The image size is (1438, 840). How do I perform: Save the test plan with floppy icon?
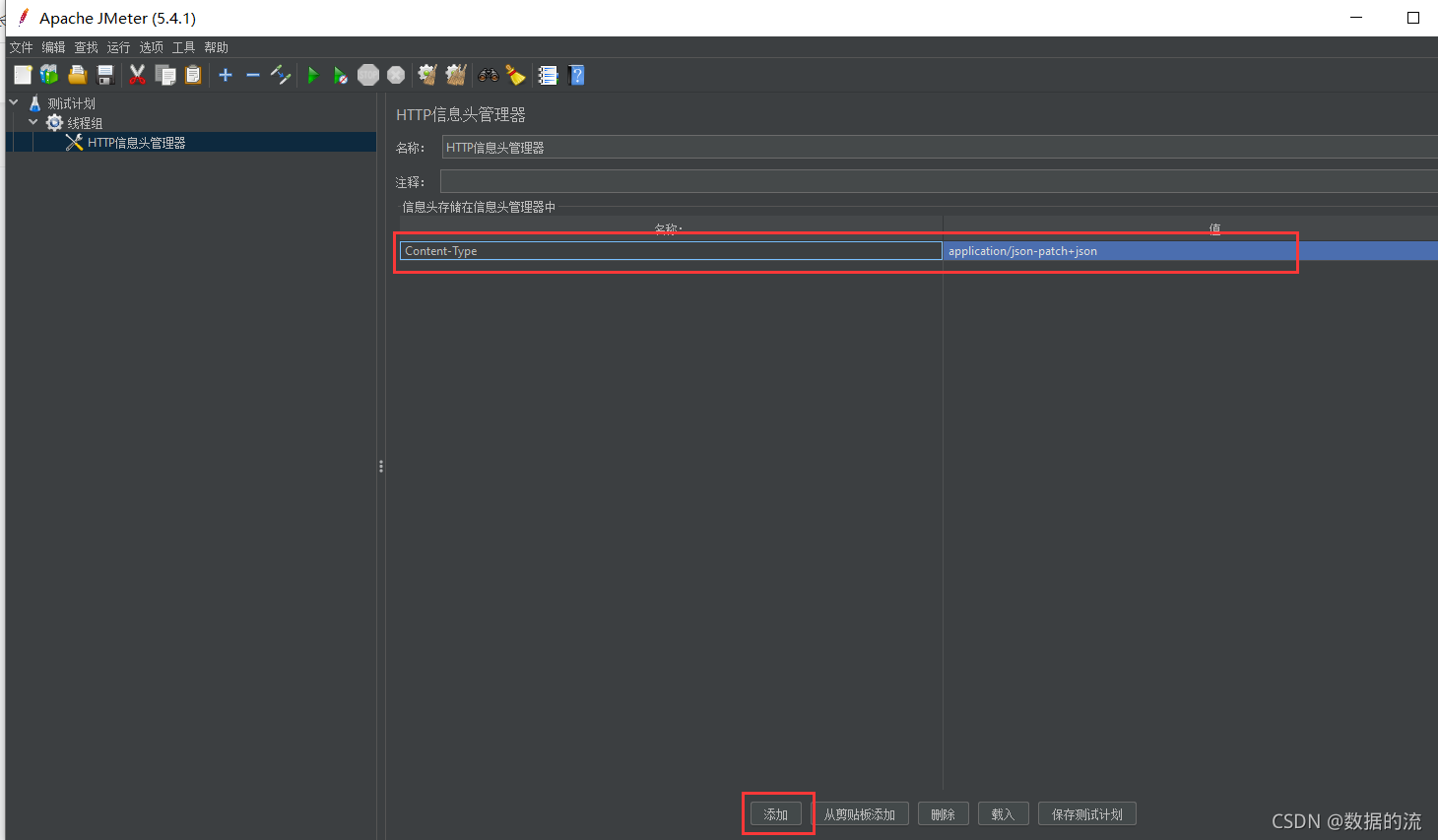pos(105,75)
